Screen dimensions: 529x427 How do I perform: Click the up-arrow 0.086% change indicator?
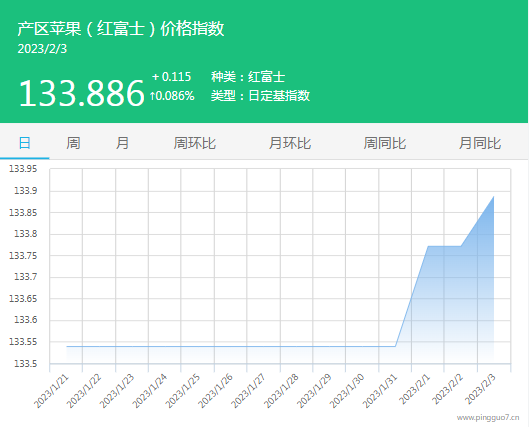tap(172, 96)
